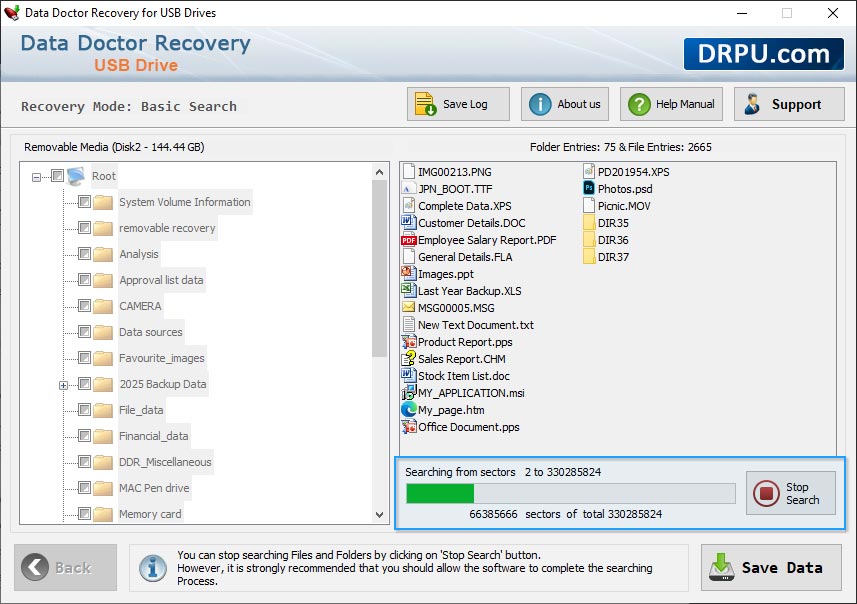The height and width of the screenshot is (604, 857).
Task: Click the 66385666 sectors progress text
Action: click(x=565, y=514)
